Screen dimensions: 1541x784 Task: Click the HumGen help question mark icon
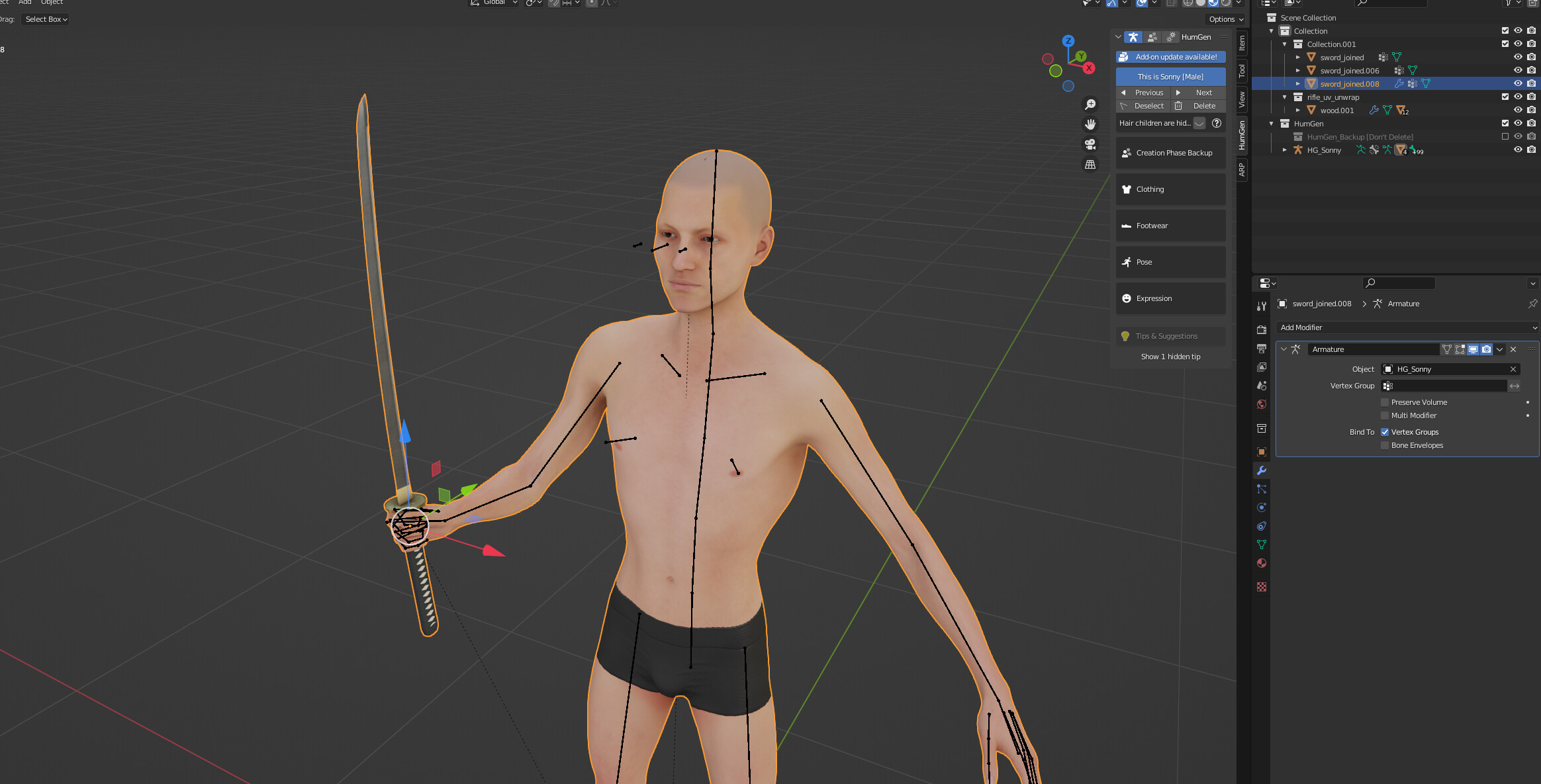click(x=1217, y=123)
